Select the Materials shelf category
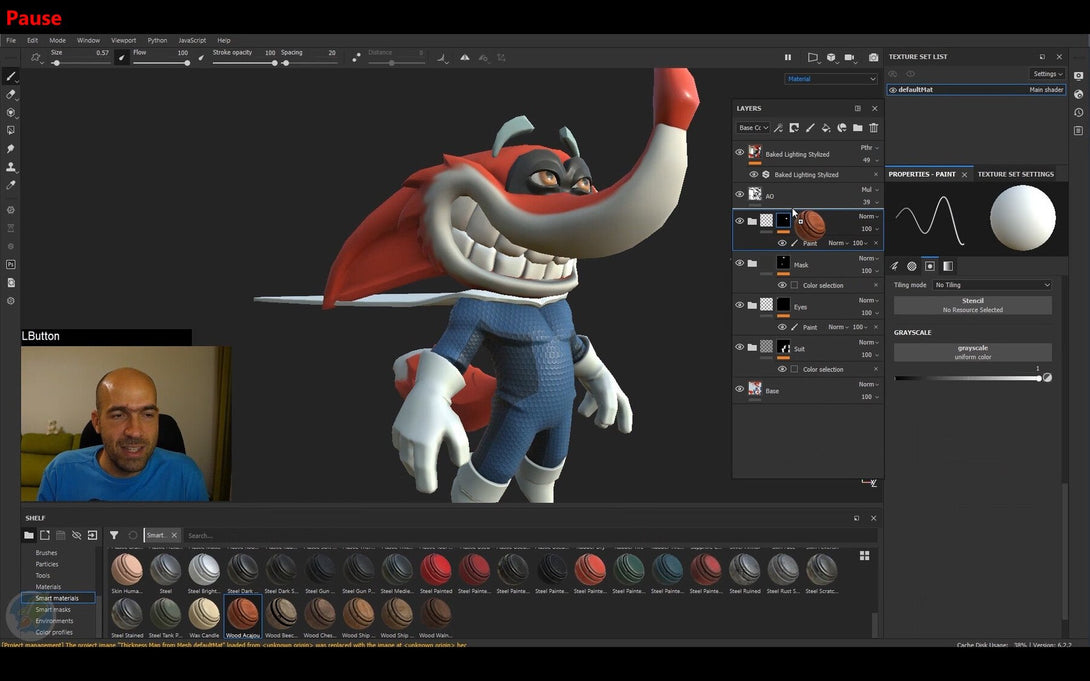1090x681 pixels. (x=48, y=586)
